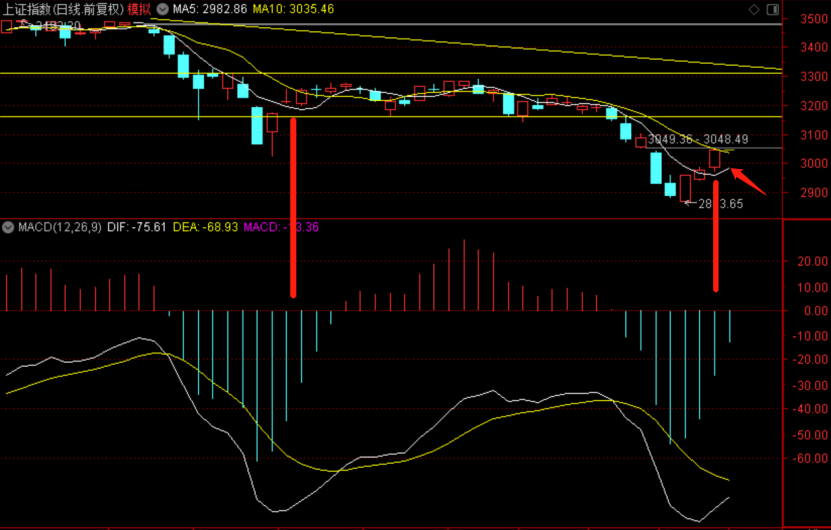This screenshot has height=530, width=831.
Task: Click the diamond icon at chart top right
Action: point(754,9)
